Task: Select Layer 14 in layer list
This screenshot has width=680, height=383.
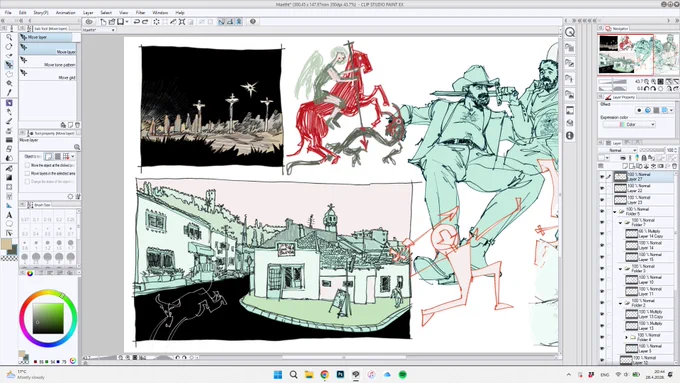Action: [649, 246]
